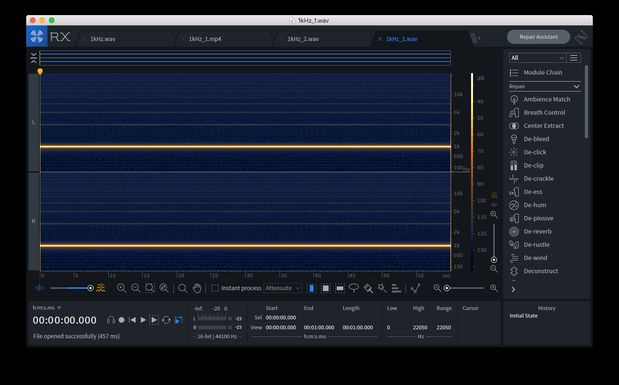Open the Repair Assistant
619x385 pixels.
(538, 37)
